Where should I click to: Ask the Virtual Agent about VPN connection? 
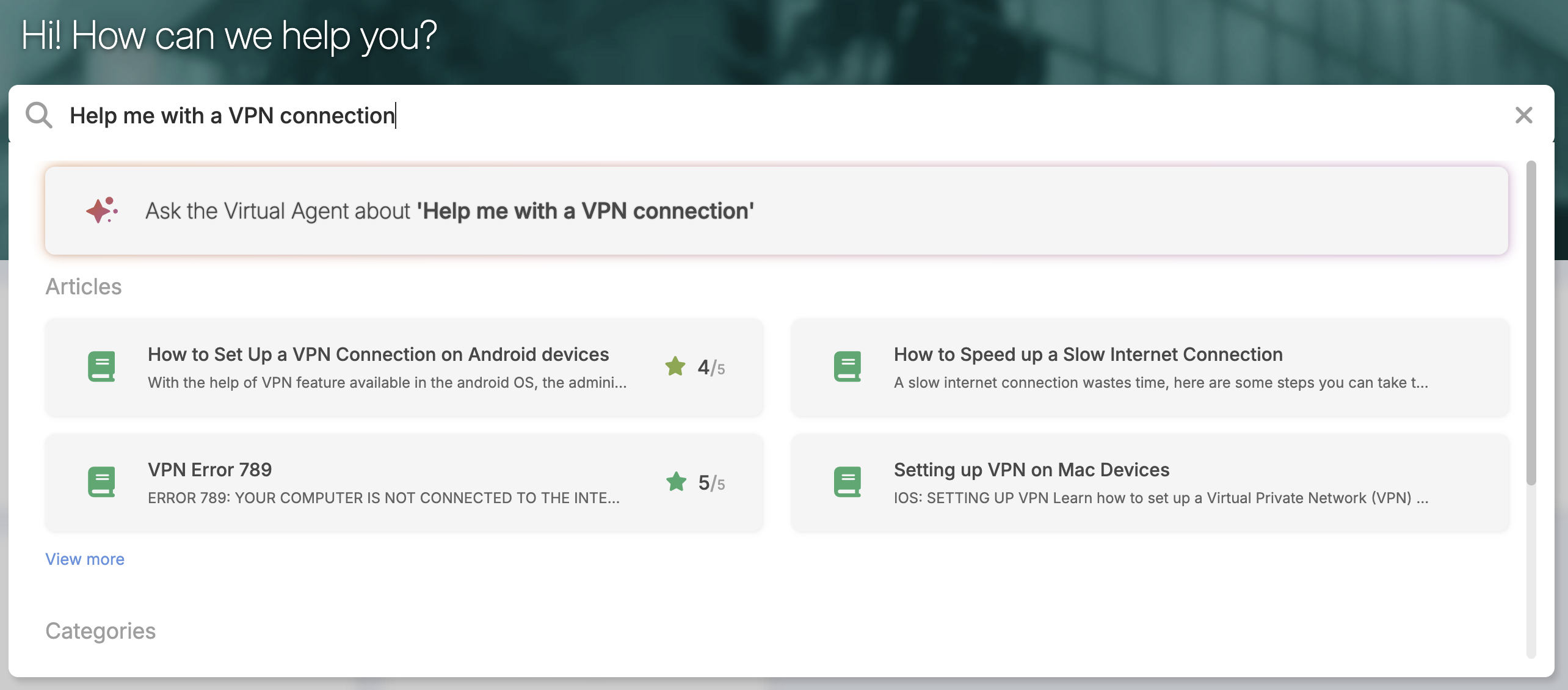click(x=449, y=211)
